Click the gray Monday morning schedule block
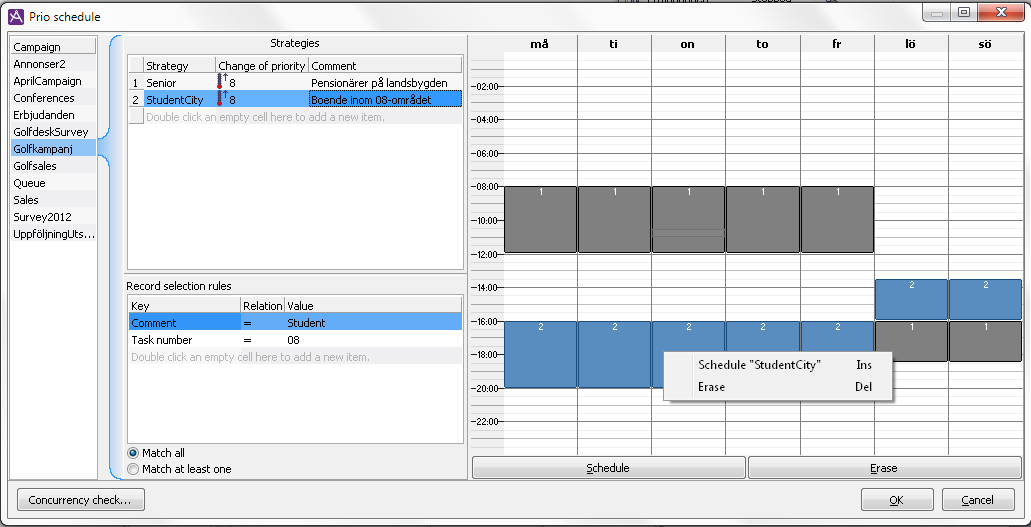 point(540,220)
